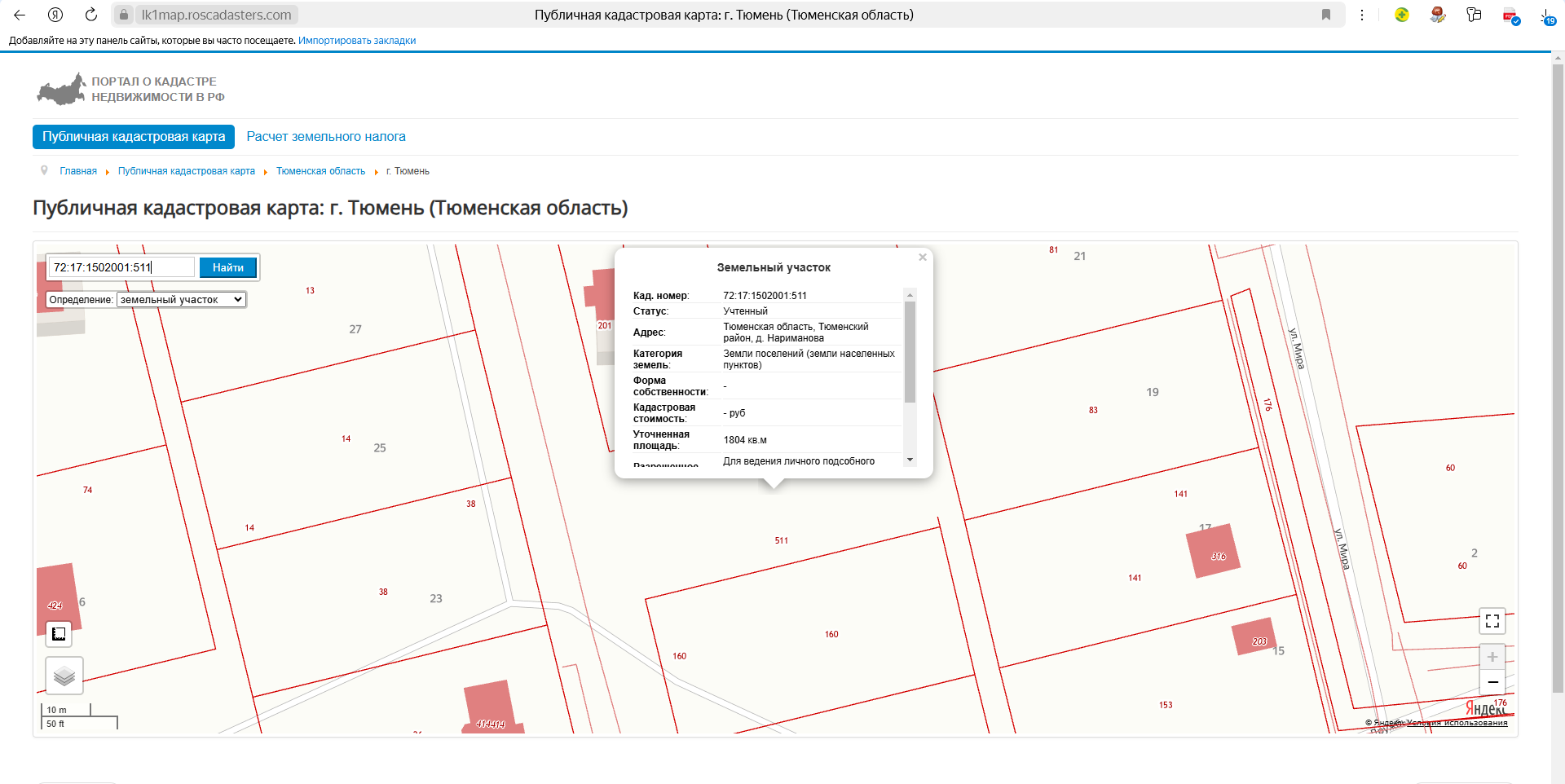
Task: Select the Публичная кадастровая карта tab
Action: pos(134,137)
